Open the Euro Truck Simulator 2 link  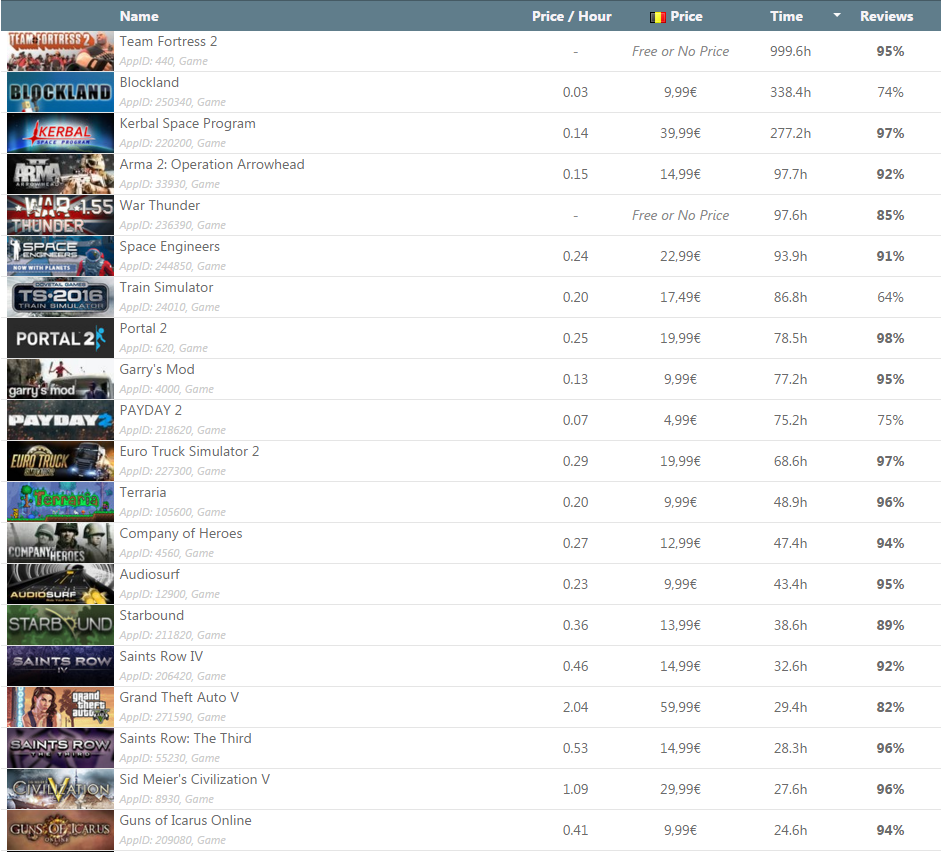pyautogui.click(x=189, y=451)
